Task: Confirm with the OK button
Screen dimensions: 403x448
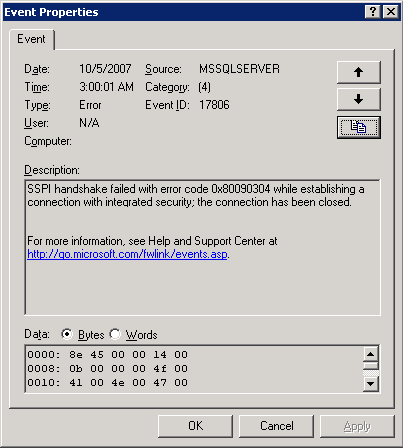Action: point(195,426)
